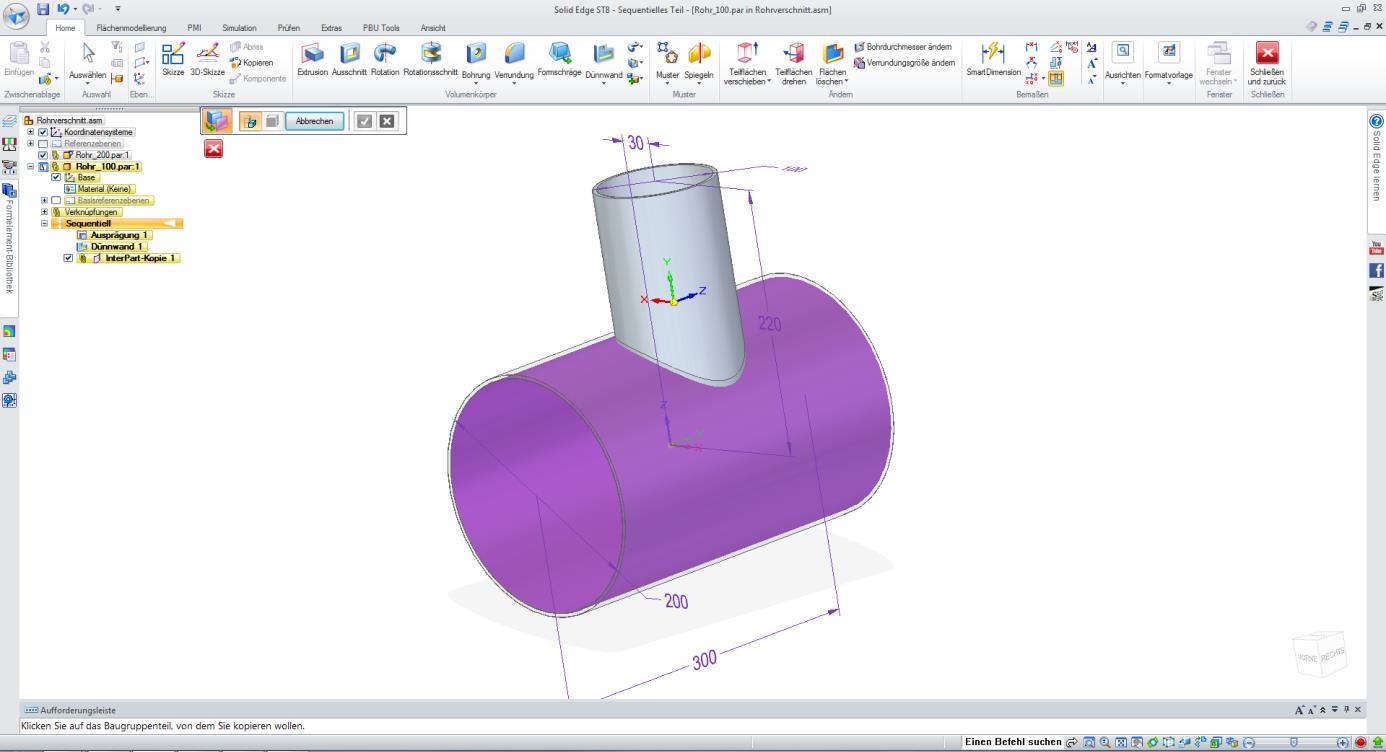Click the Rotation revolve tool
Screen dimensions: 1386x752
click(385, 59)
